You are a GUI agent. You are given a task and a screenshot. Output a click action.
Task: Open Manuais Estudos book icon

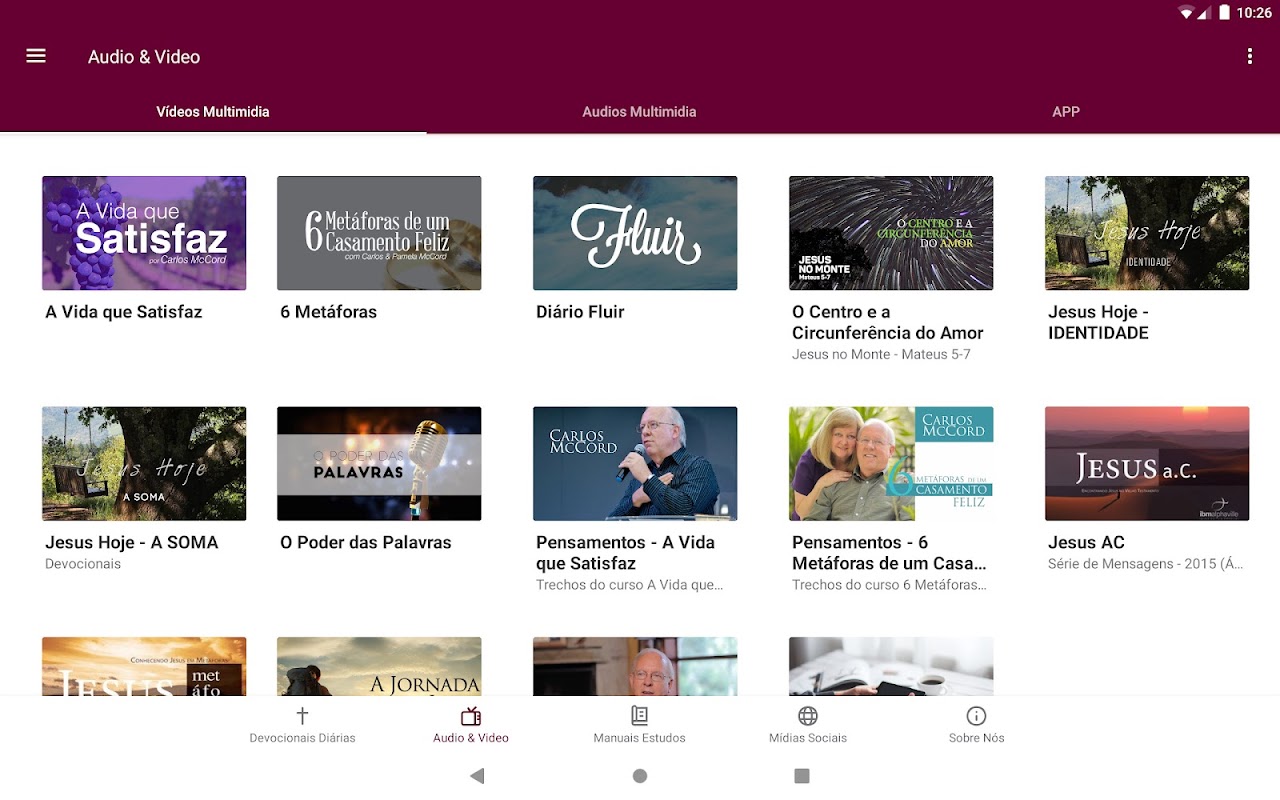pos(640,716)
